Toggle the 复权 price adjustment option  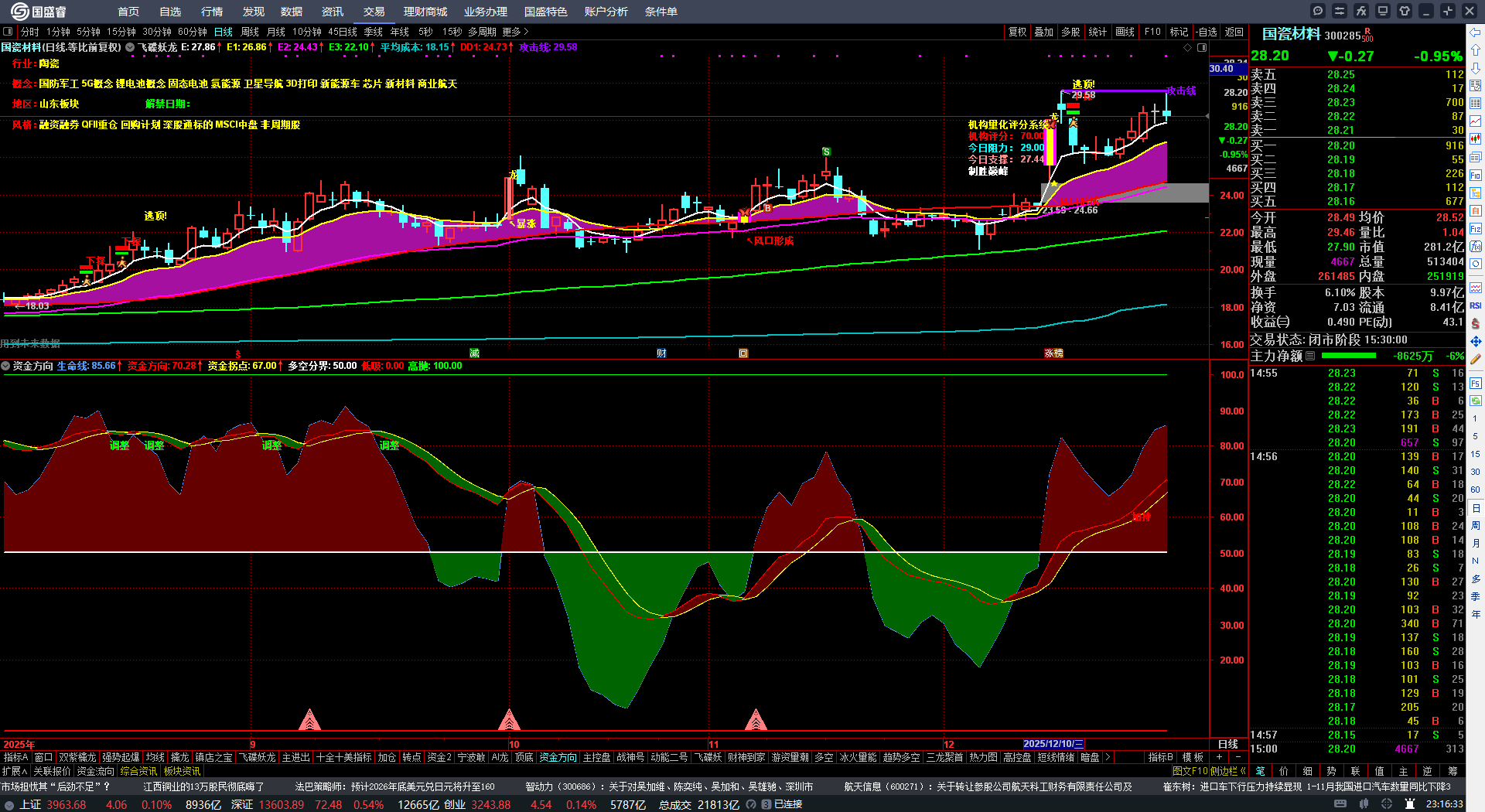1017,32
